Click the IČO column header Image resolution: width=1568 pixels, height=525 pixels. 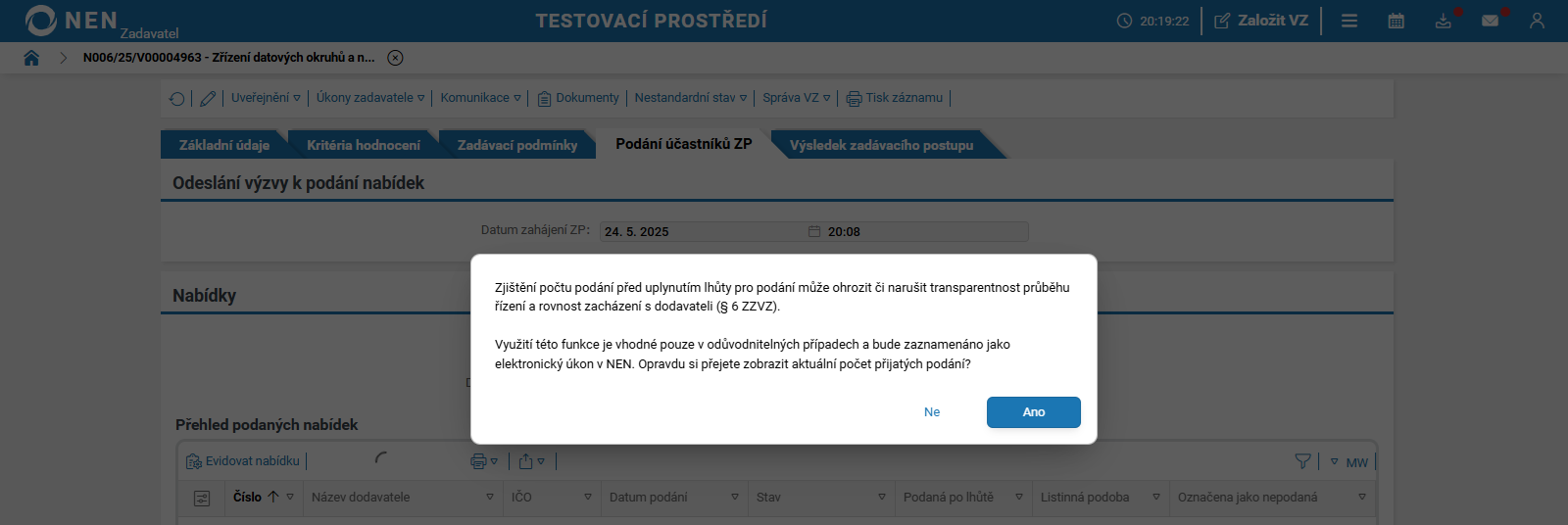521,498
